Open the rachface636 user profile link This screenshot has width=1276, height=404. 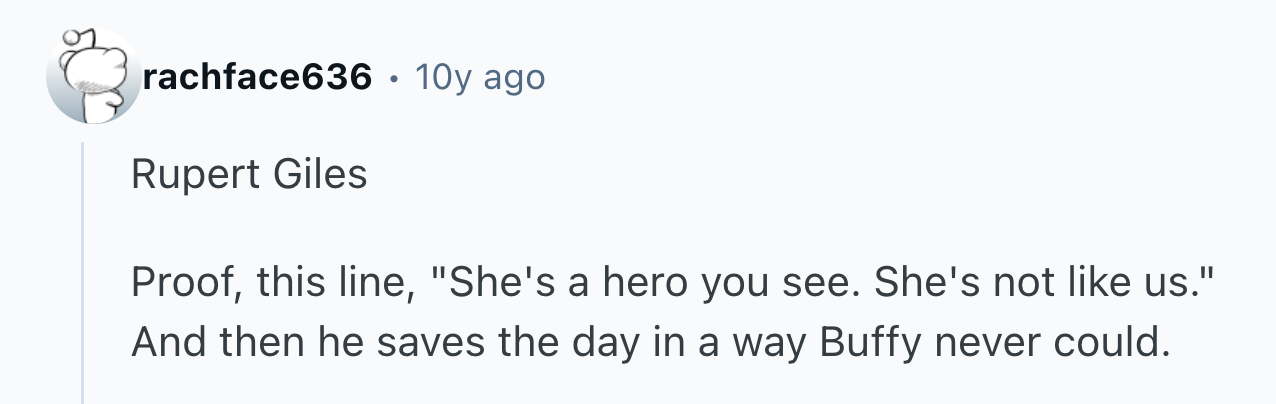click(258, 77)
